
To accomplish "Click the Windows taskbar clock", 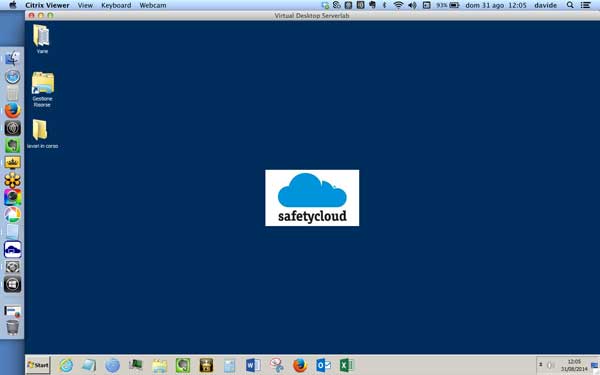I will pos(574,365).
